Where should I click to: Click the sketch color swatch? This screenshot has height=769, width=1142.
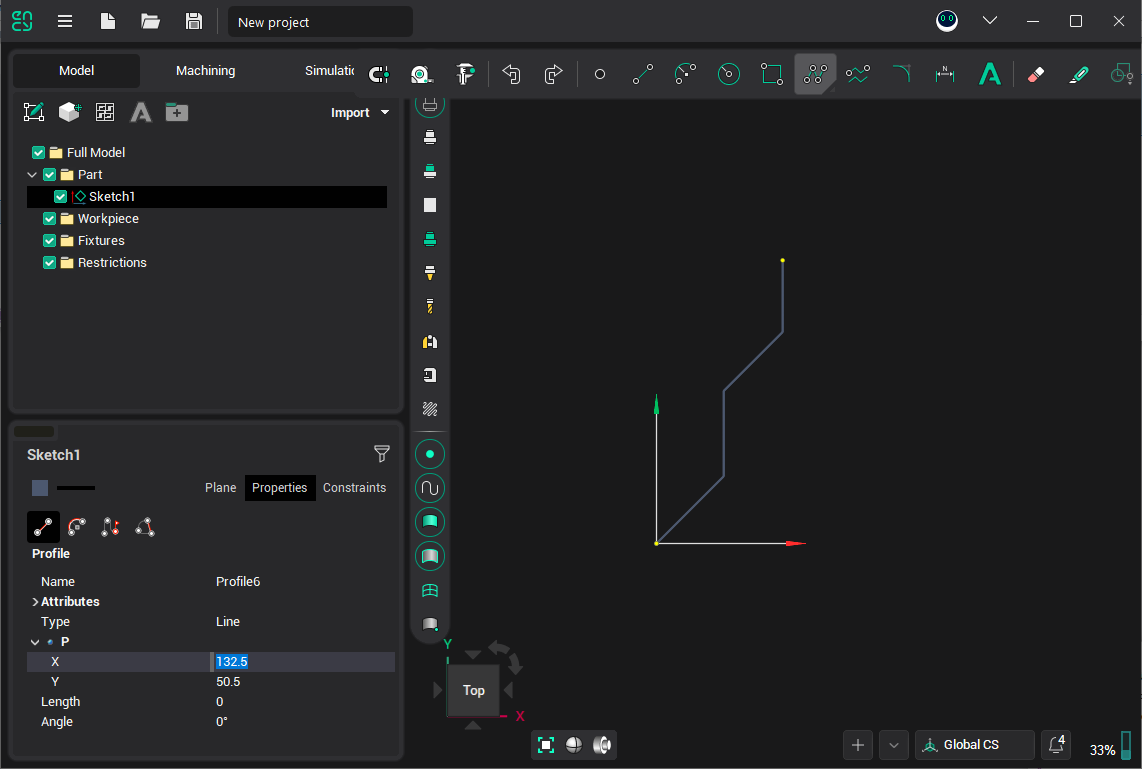[40, 488]
